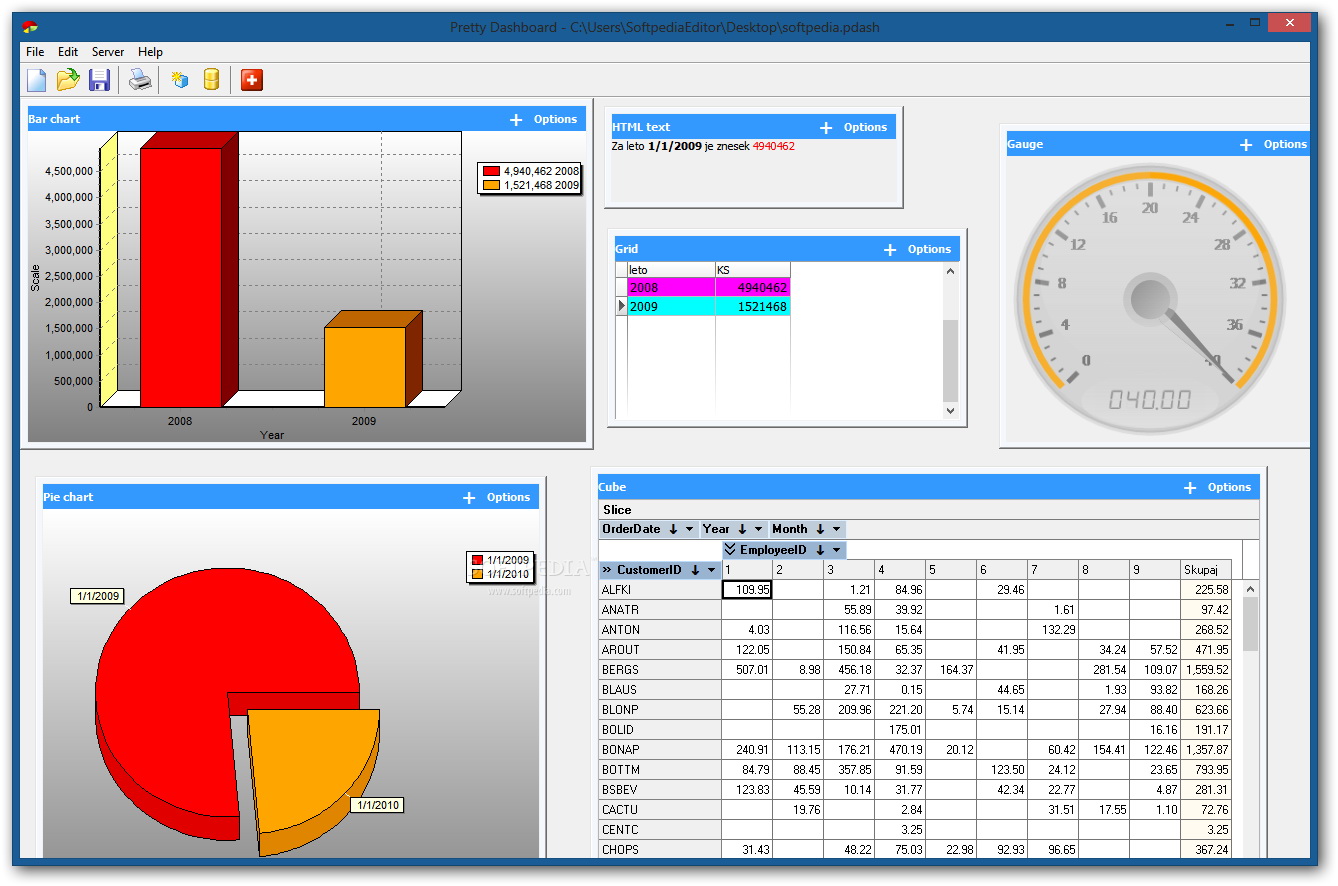Click the sort arrow on the Year field

(x=742, y=529)
